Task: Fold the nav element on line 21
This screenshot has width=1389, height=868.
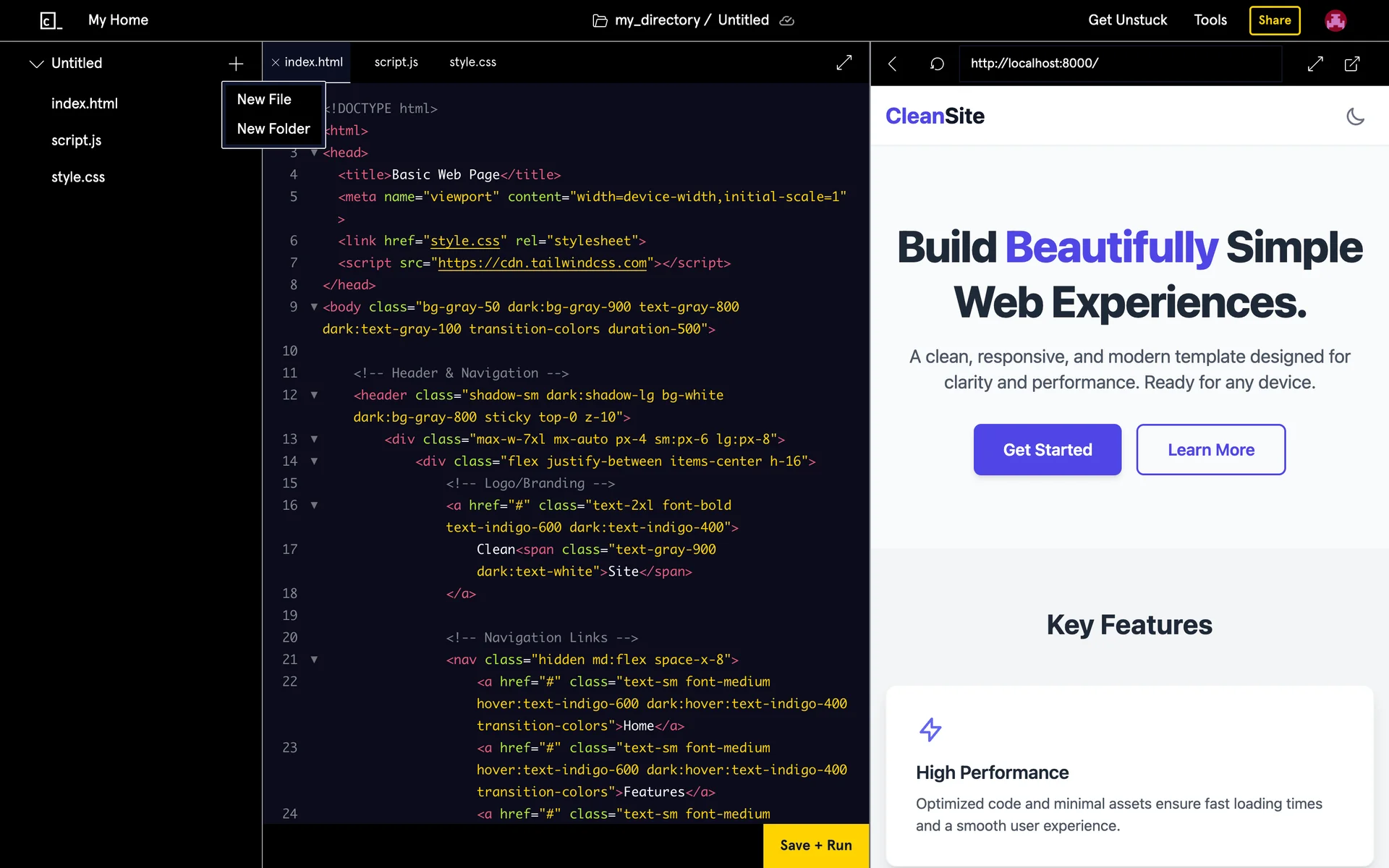Action: tap(314, 660)
